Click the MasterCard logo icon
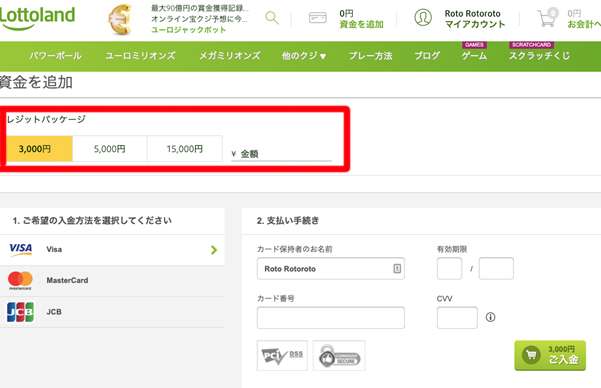601x388 pixels. [20, 280]
